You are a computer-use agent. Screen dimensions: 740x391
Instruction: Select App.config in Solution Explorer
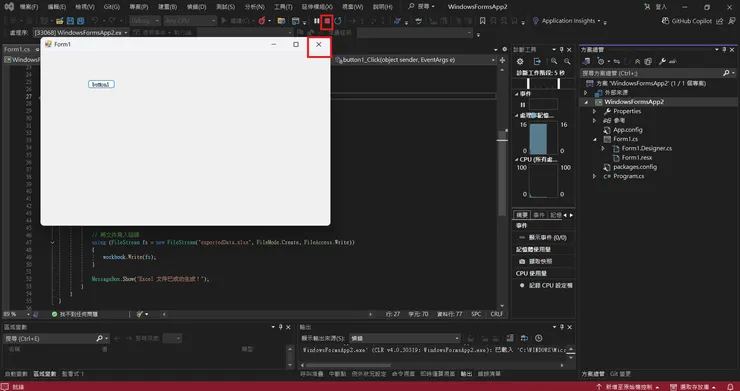(628, 130)
